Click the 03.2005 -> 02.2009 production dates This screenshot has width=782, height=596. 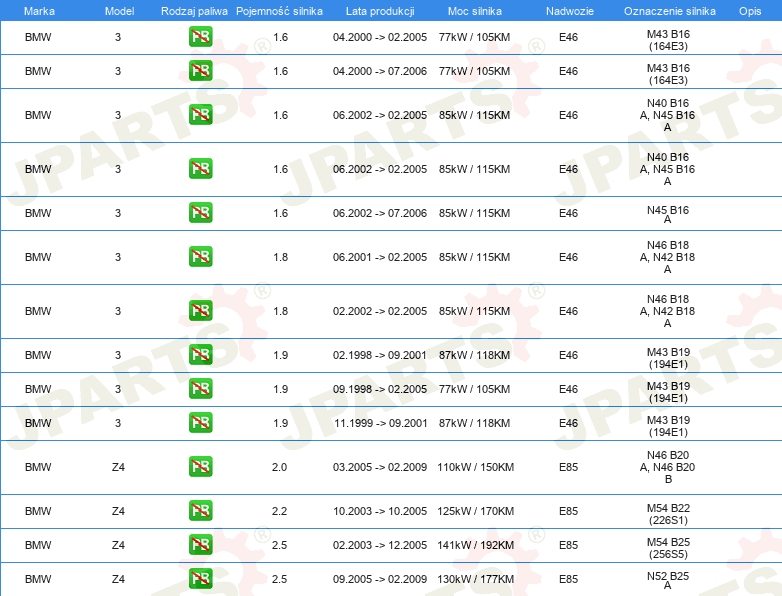(379, 467)
